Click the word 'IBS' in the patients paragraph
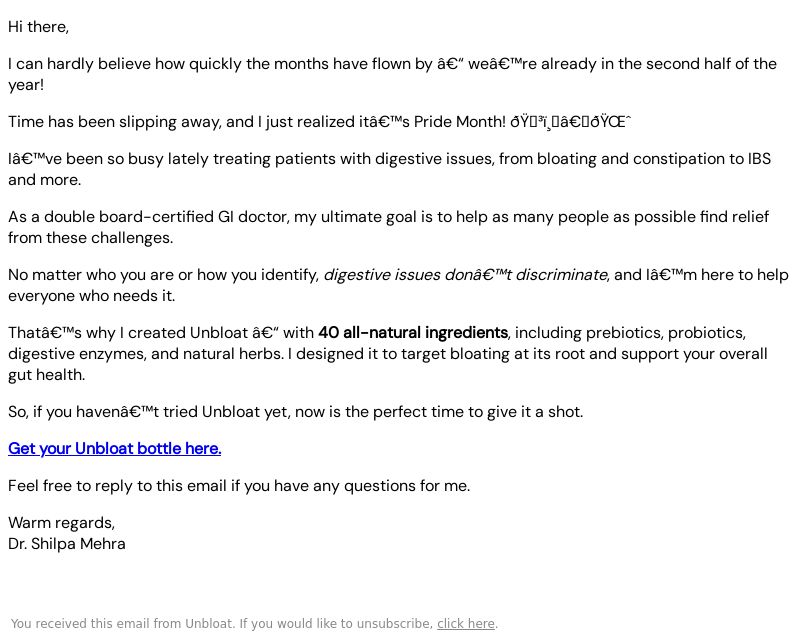The image size is (800, 635). click(x=759, y=159)
